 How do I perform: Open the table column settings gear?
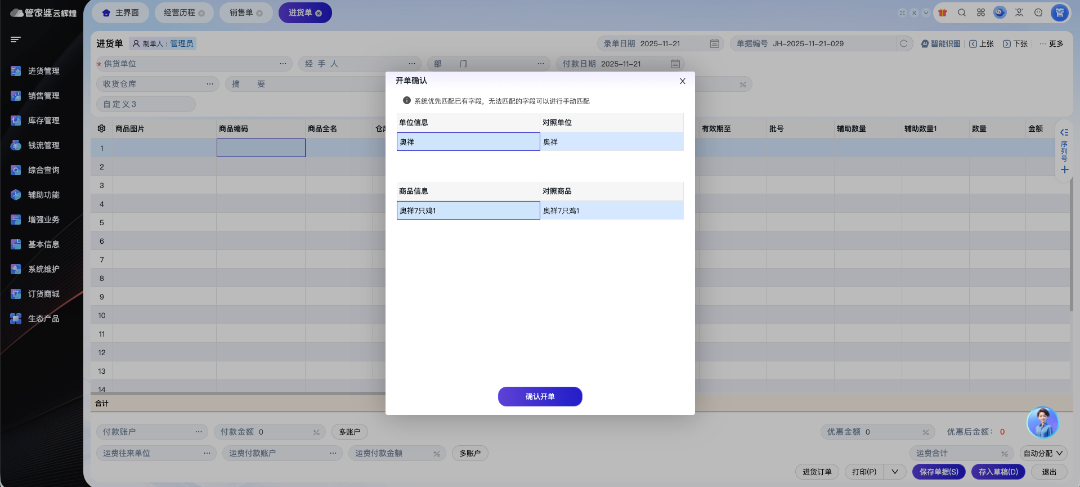(x=101, y=129)
